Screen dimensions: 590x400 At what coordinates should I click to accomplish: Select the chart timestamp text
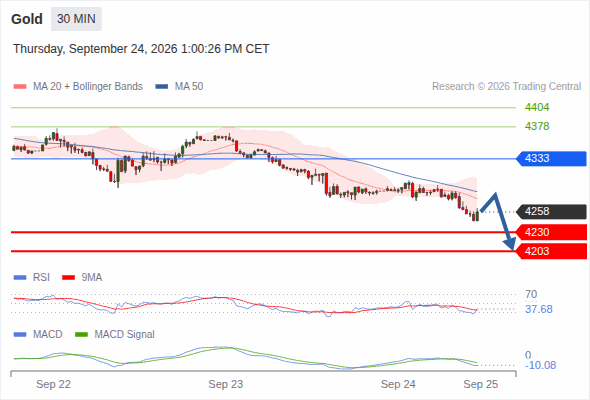141,49
